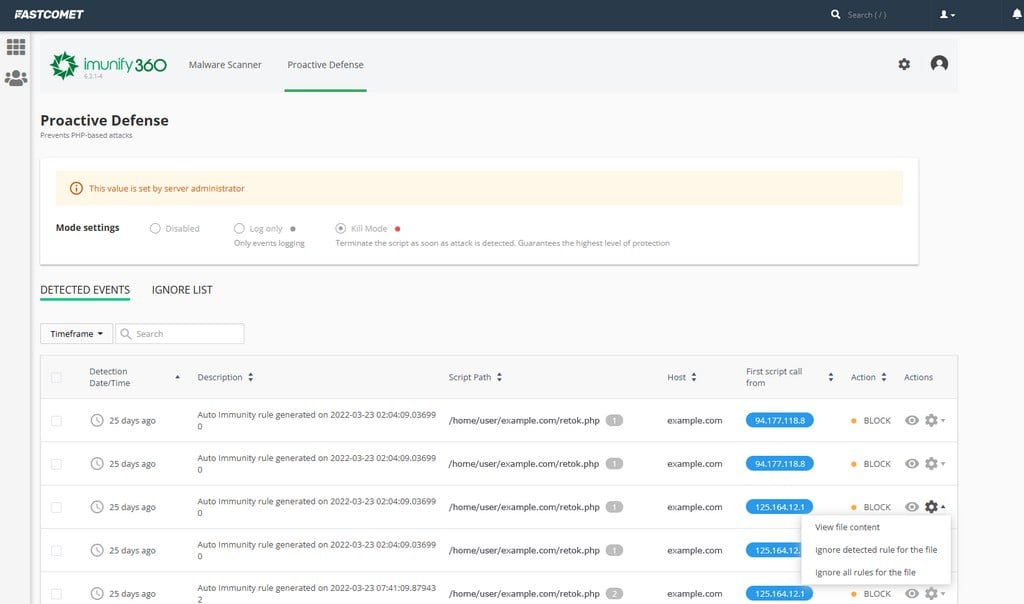Screen dimensions: 1024x604
Task: Open the Ignore List tab
Action: click(x=181, y=290)
